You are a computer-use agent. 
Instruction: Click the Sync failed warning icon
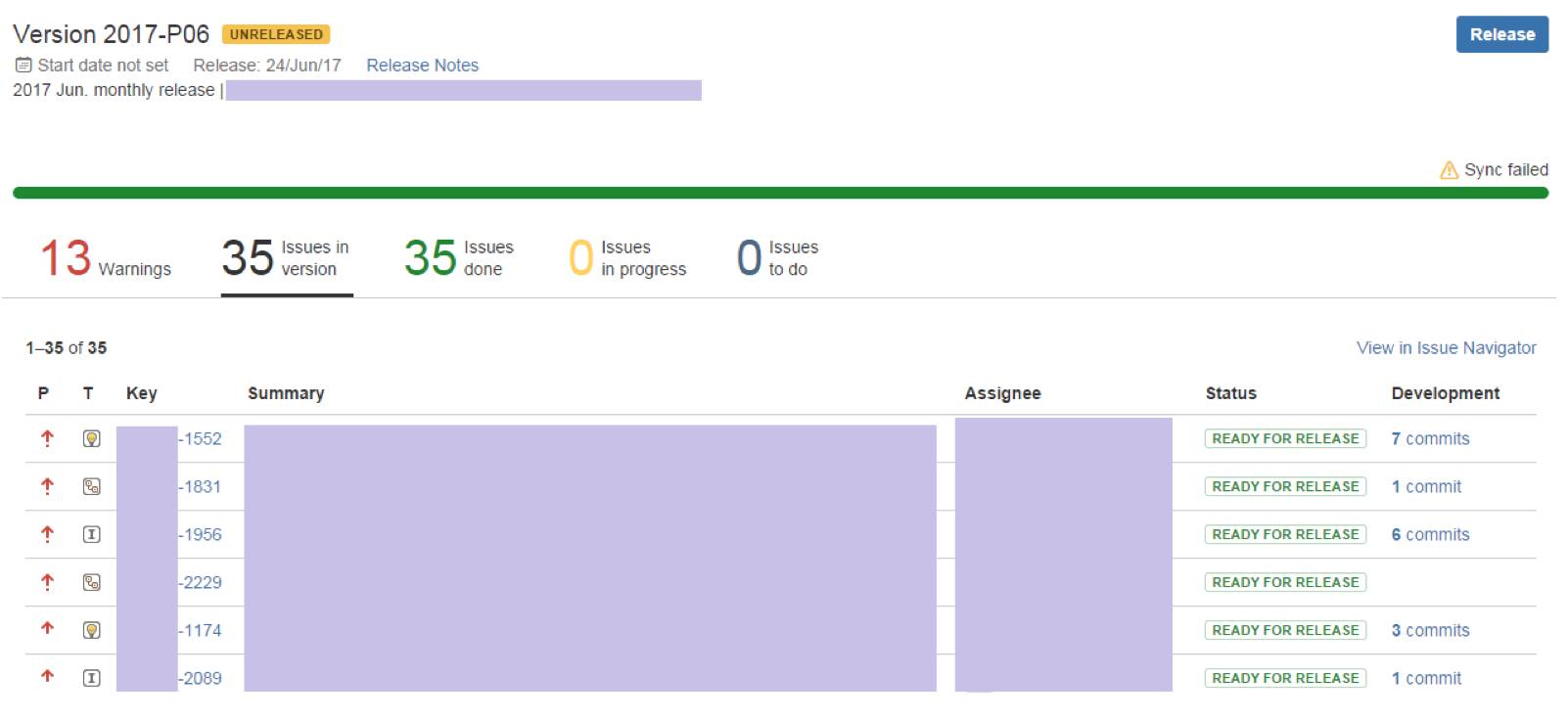click(x=1449, y=170)
